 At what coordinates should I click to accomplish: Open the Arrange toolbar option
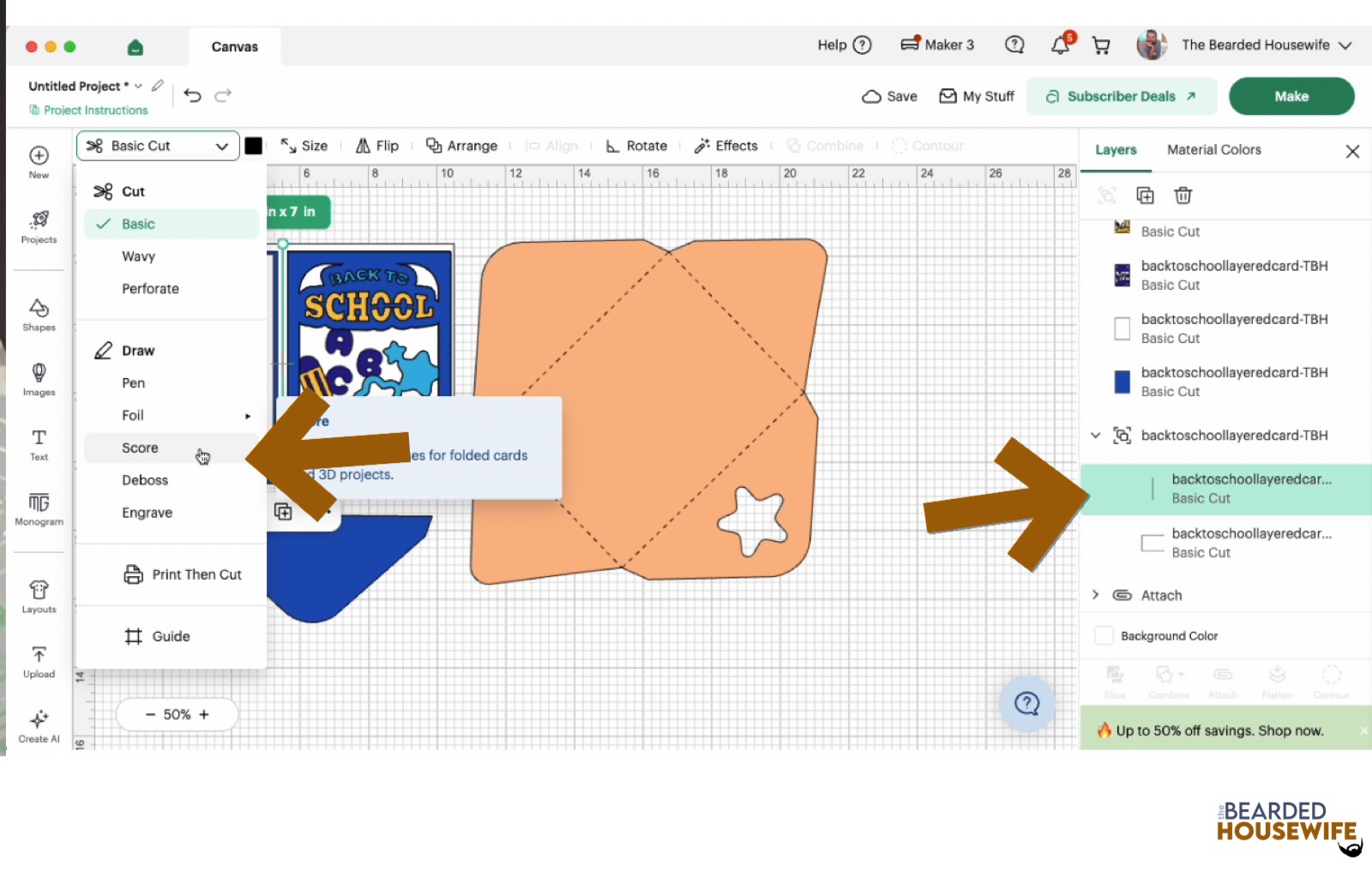[462, 146]
